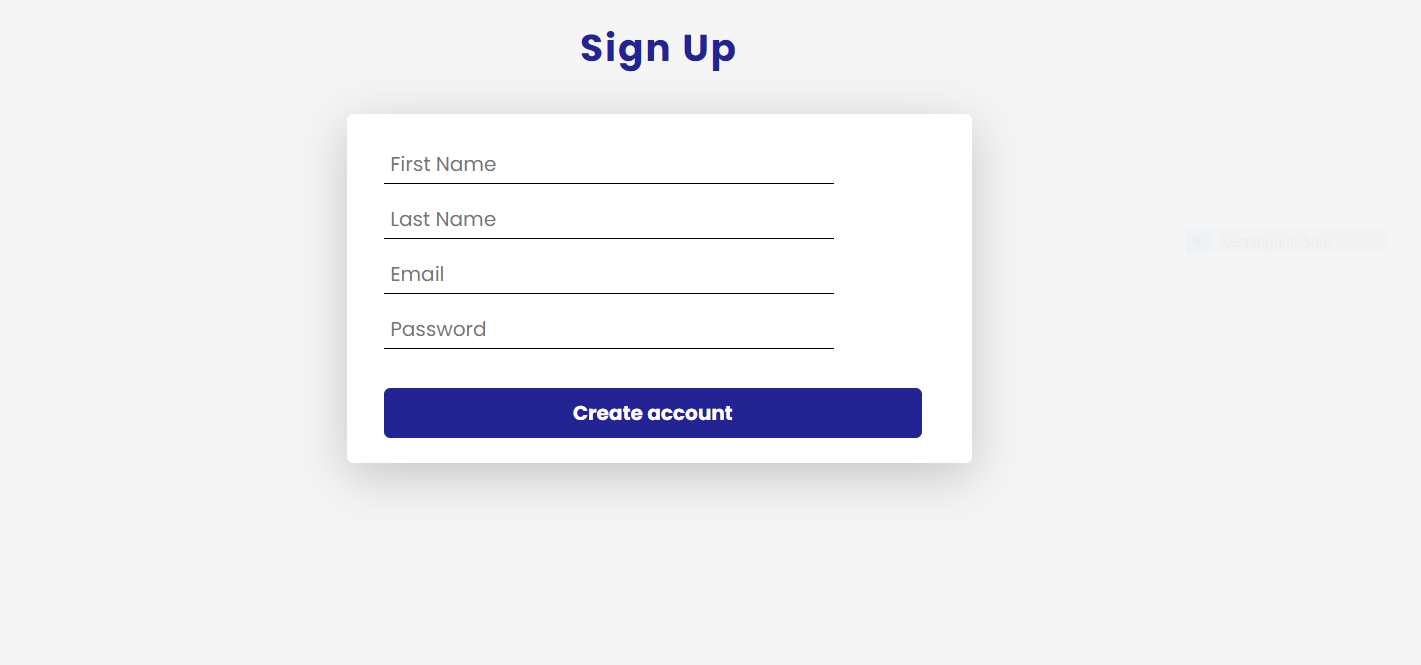
Task: Focus the First Name placeholder text
Action: [x=443, y=164]
